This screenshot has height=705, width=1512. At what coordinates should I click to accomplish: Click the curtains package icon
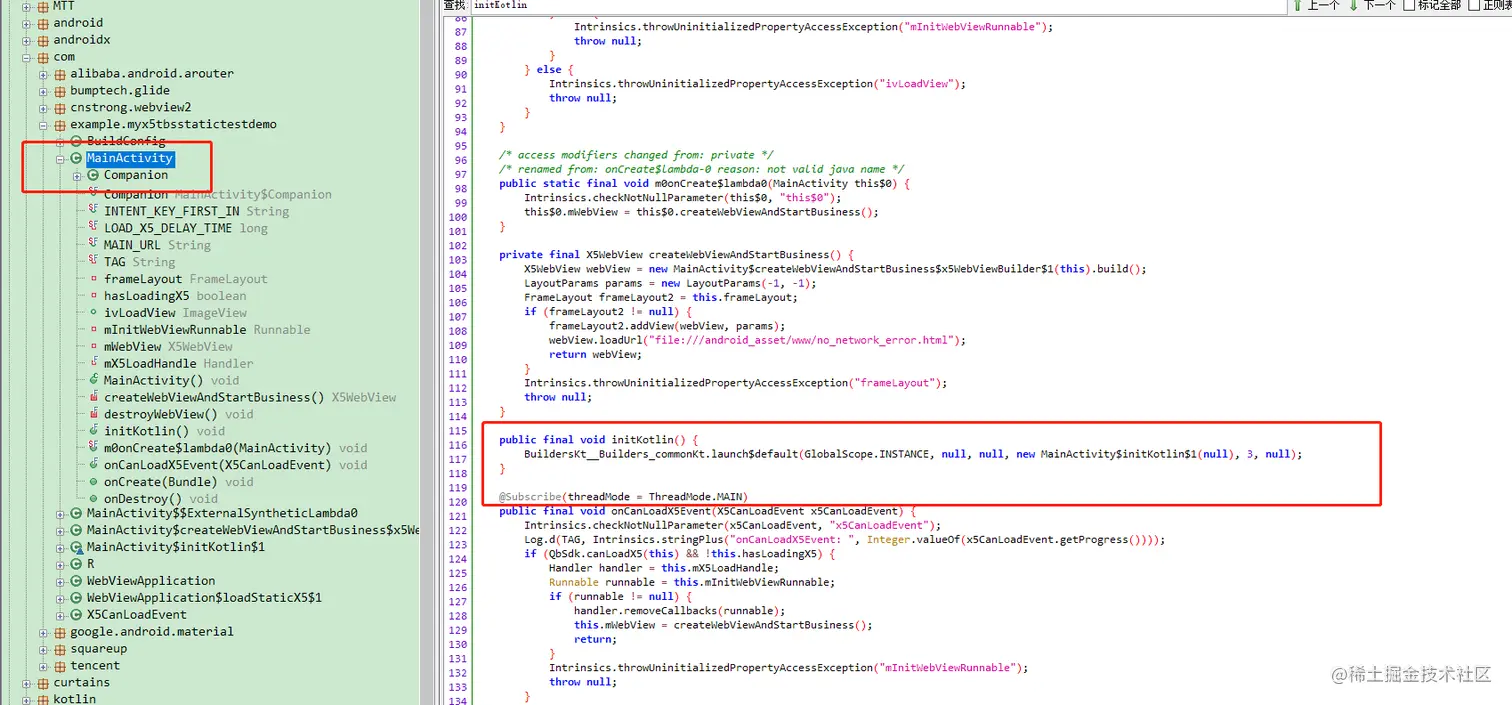click(43, 683)
